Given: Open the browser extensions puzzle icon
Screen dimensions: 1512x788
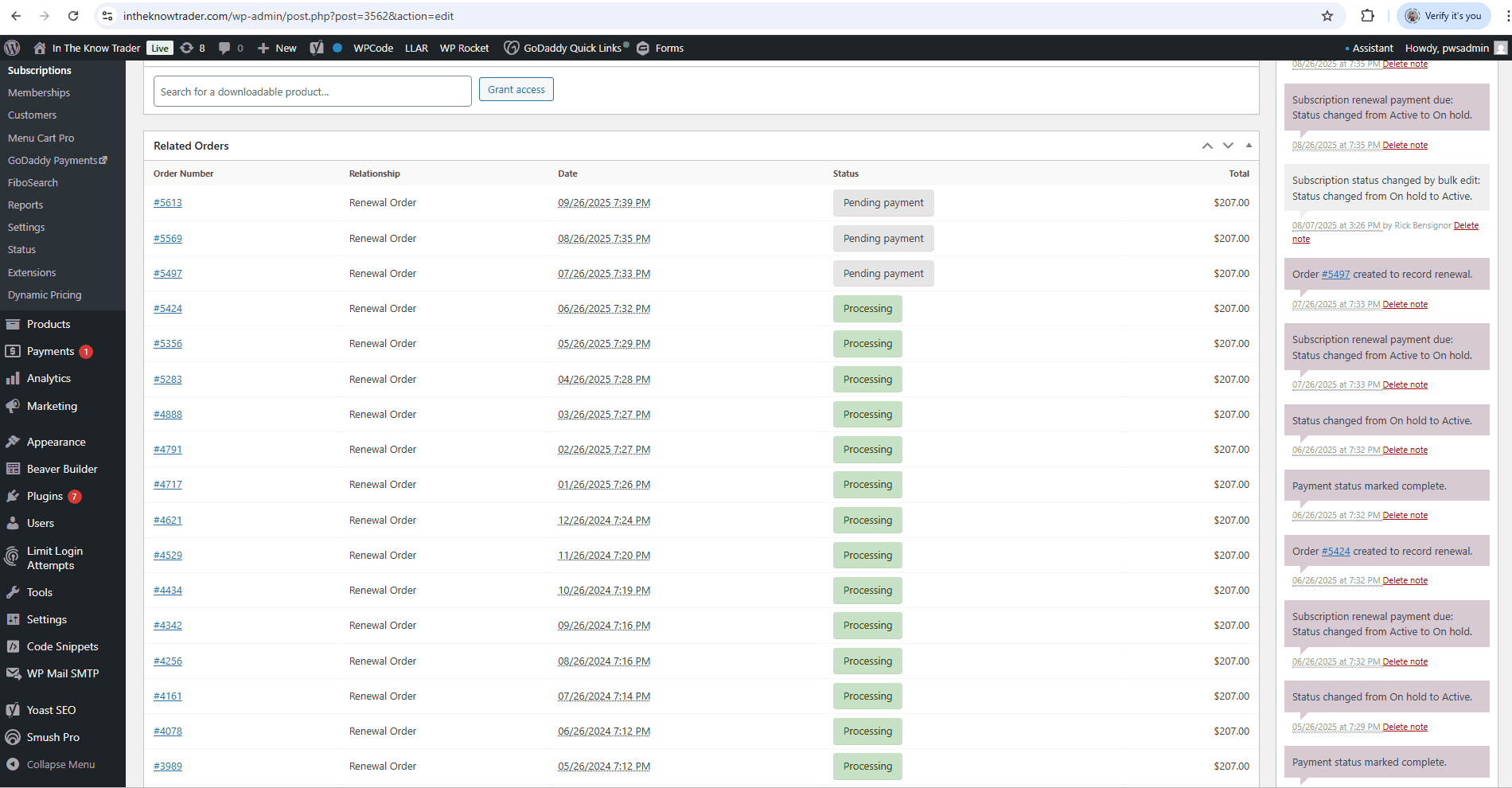Looking at the screenshot, I should pyautogui.click(x=1367, y=16).
